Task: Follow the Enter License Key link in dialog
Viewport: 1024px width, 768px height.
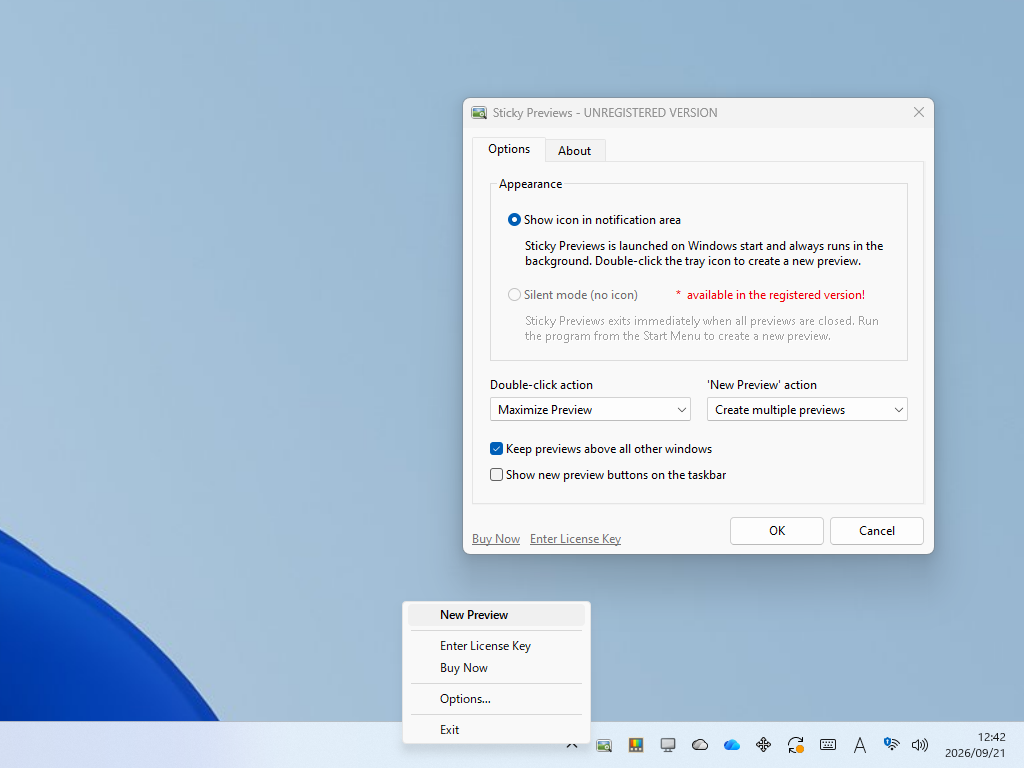Action: 575,539
